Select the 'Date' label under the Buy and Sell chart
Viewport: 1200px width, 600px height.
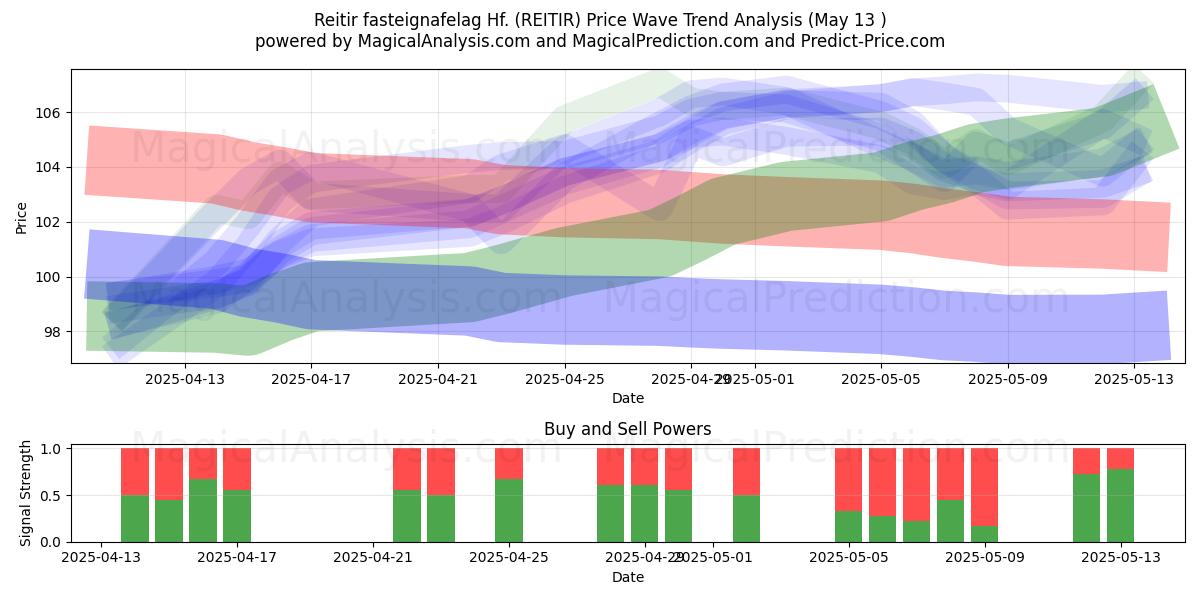[x=628, y=577]
